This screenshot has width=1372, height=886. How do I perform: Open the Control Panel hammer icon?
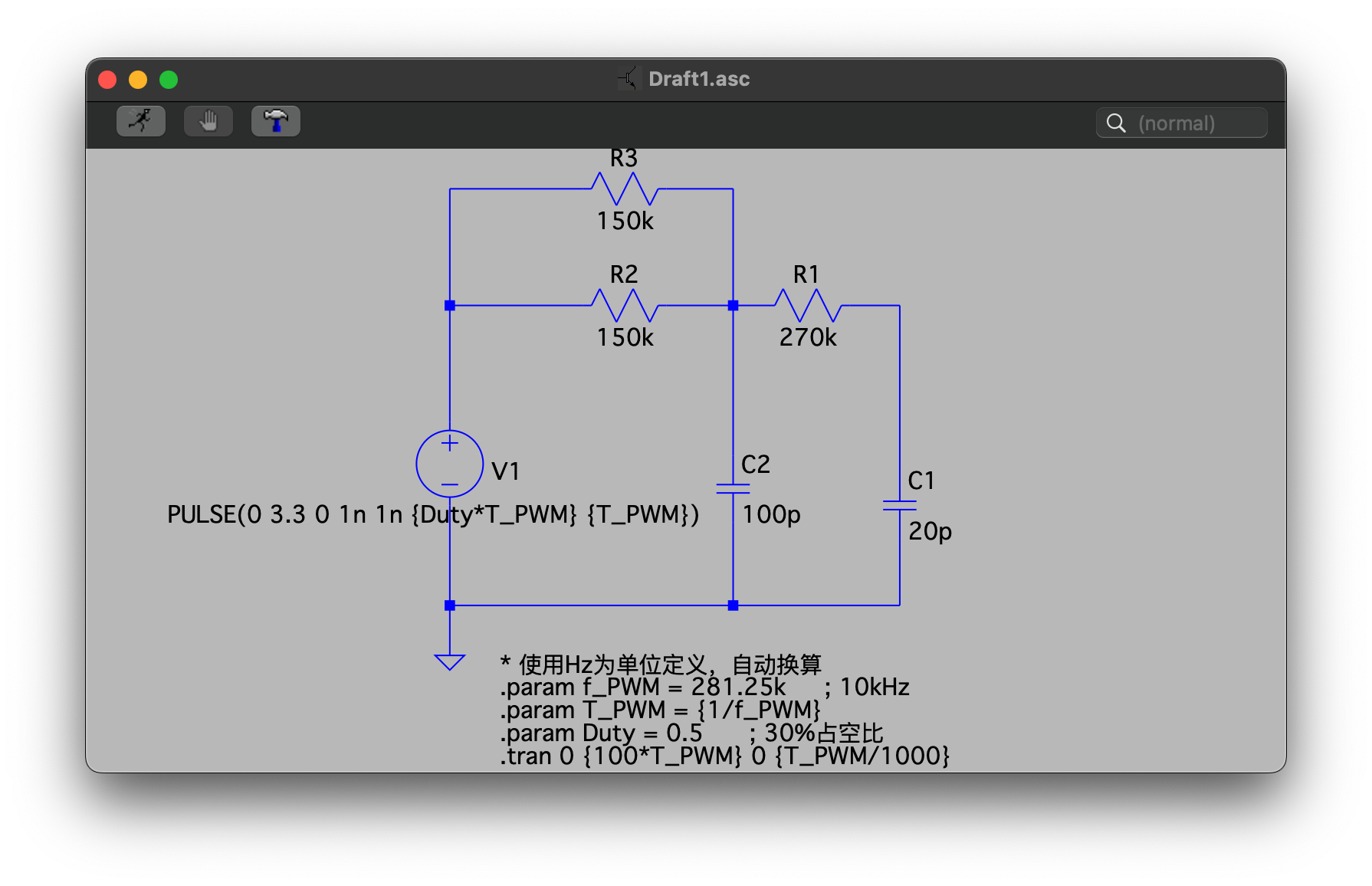pos(276,121)
